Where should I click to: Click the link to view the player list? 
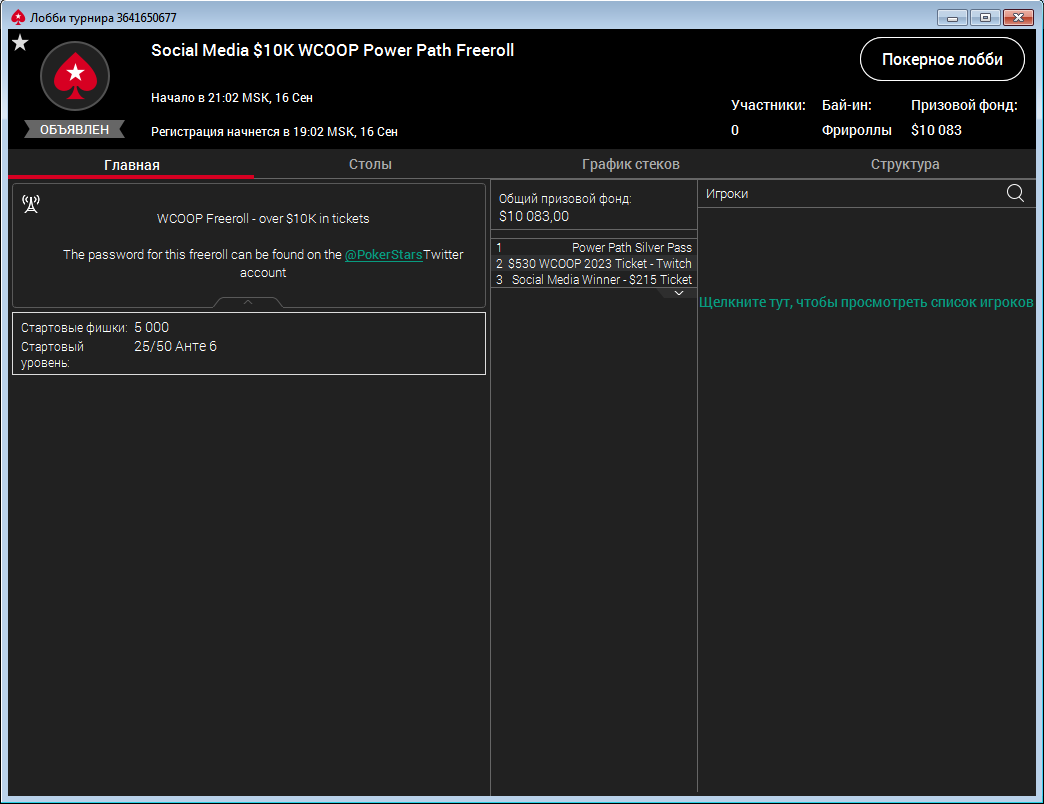866,302
